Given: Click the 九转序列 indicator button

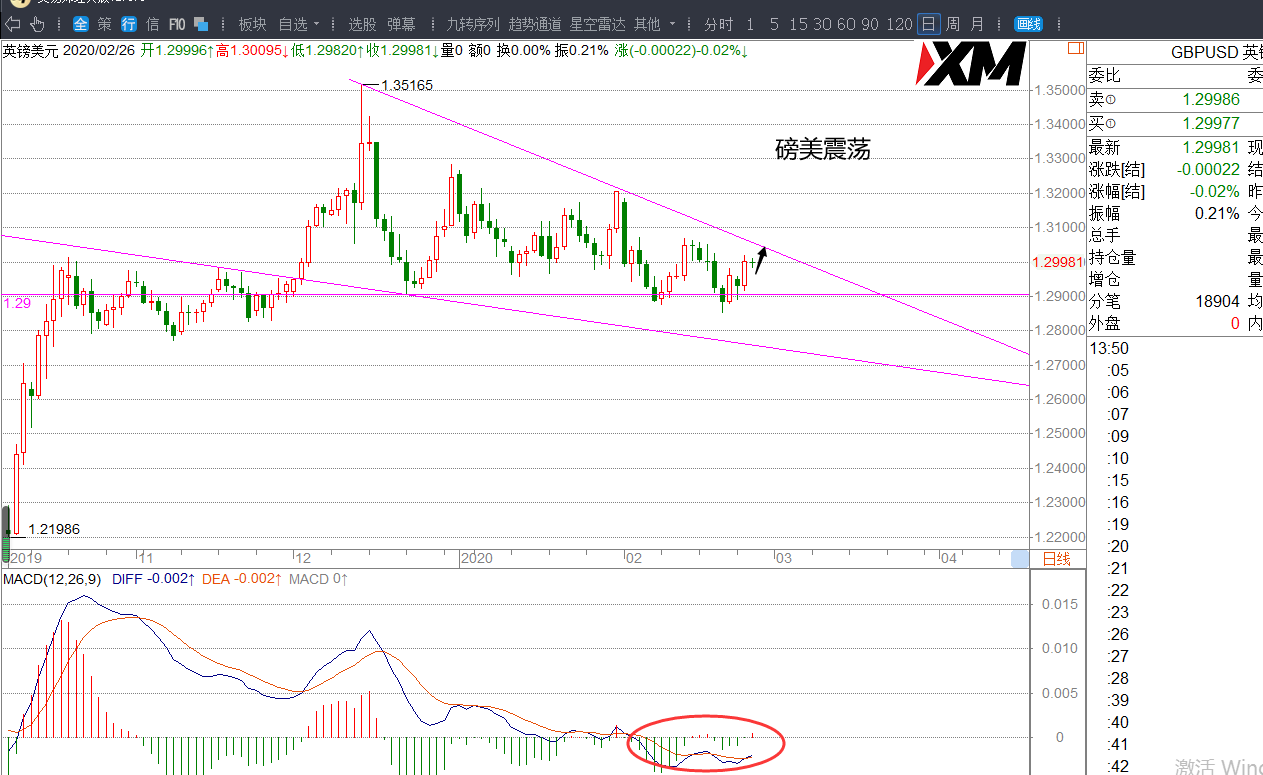Looking at the screenshot, I should (x=472, y=24).
